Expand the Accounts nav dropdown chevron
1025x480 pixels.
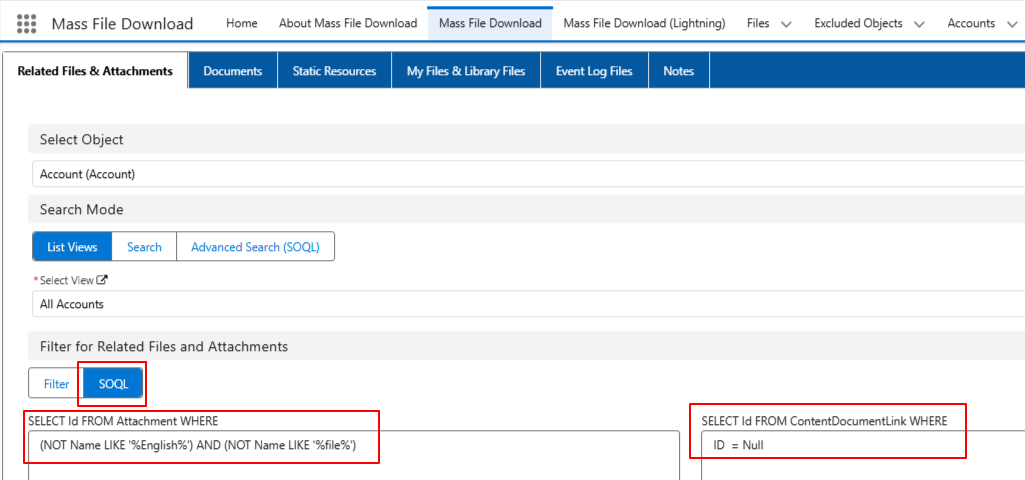1011,24
